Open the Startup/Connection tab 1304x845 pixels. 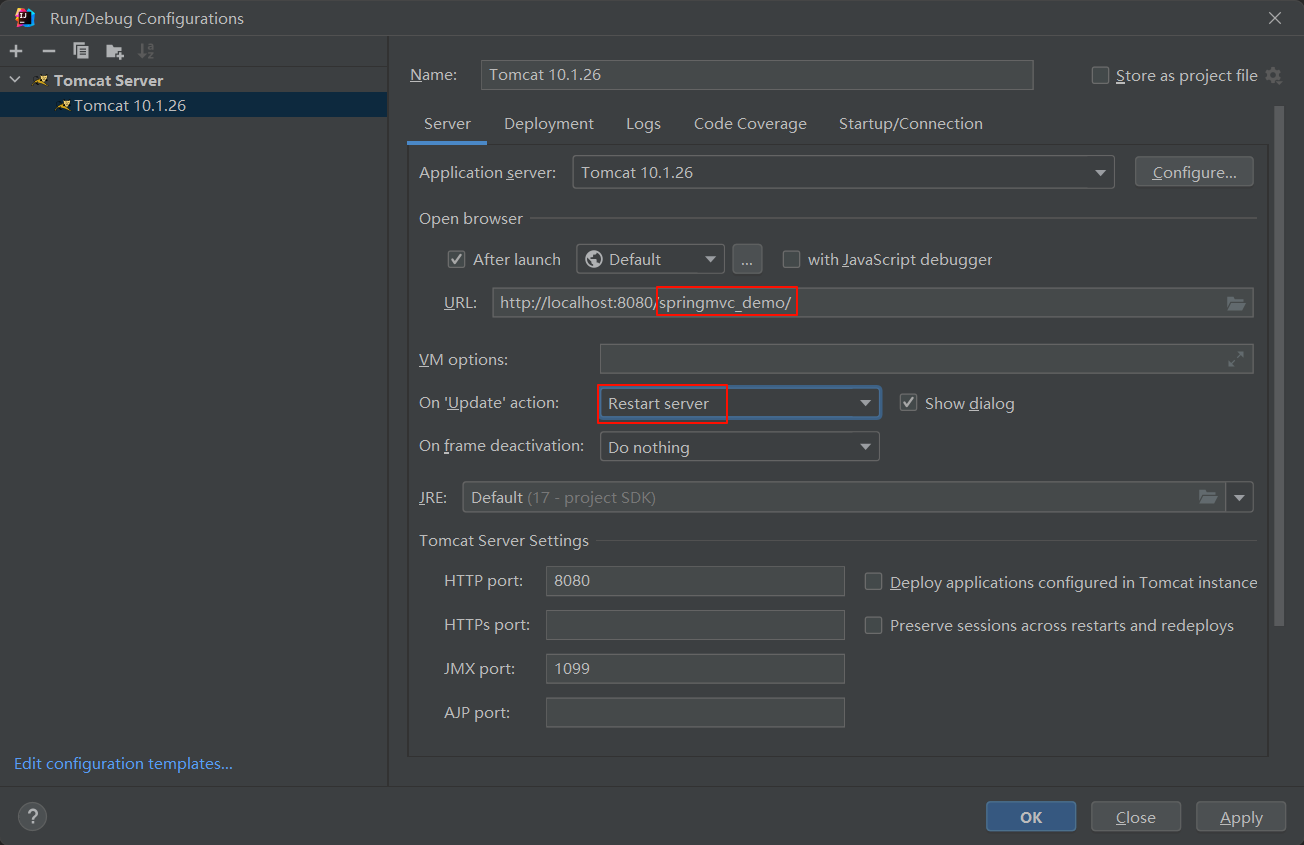[910, 124]
